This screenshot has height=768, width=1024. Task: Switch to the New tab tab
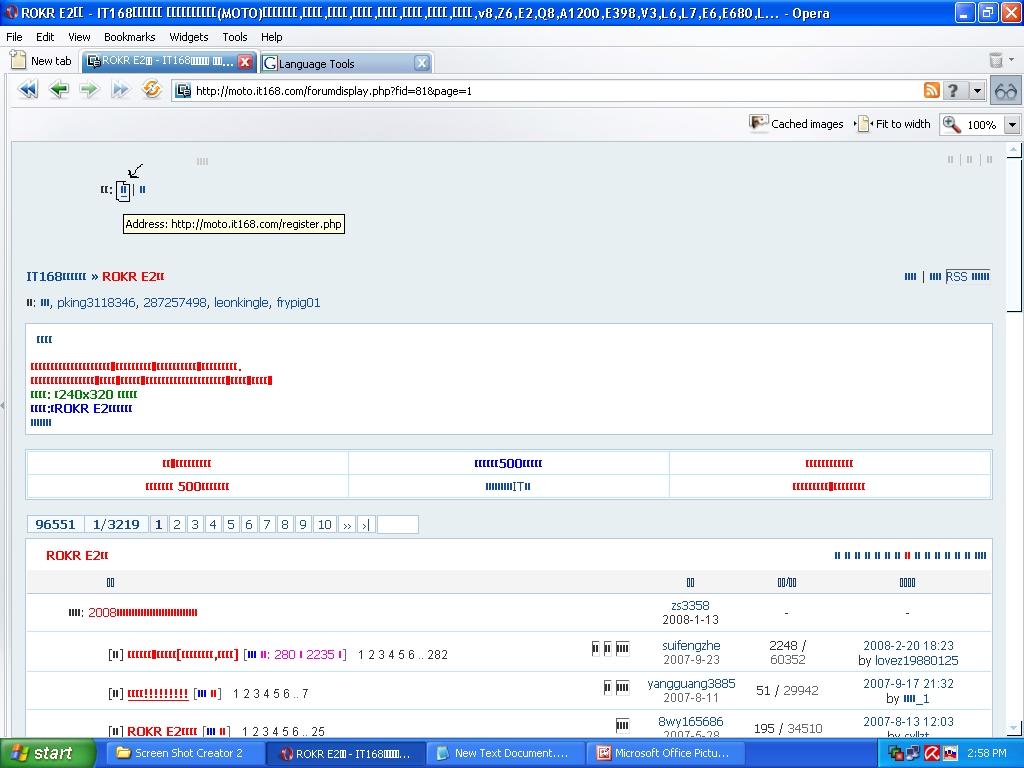[43, 61]
